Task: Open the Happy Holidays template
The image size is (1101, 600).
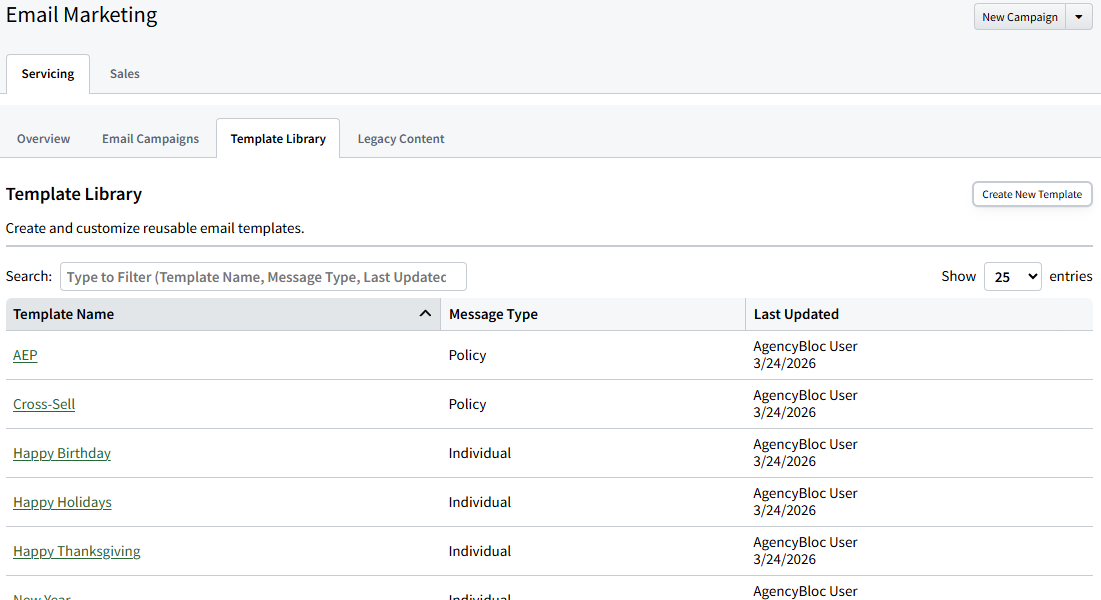Action: tap(62, 501)
